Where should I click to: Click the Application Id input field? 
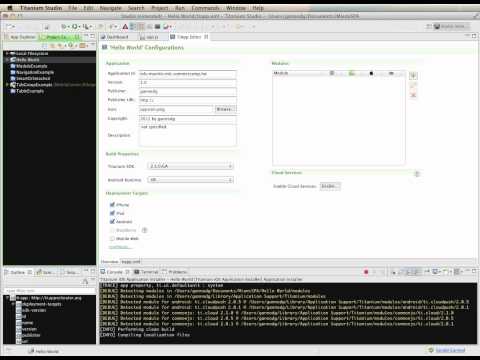click(x=188, y=74)
